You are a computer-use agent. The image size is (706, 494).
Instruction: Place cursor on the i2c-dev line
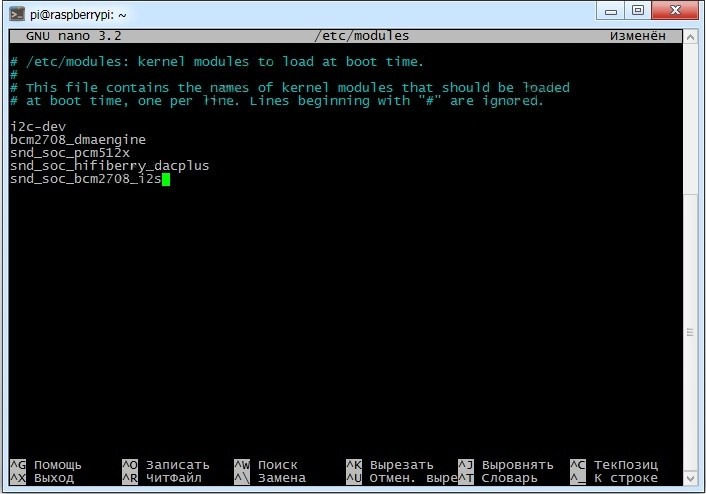(x=38, y=127)
